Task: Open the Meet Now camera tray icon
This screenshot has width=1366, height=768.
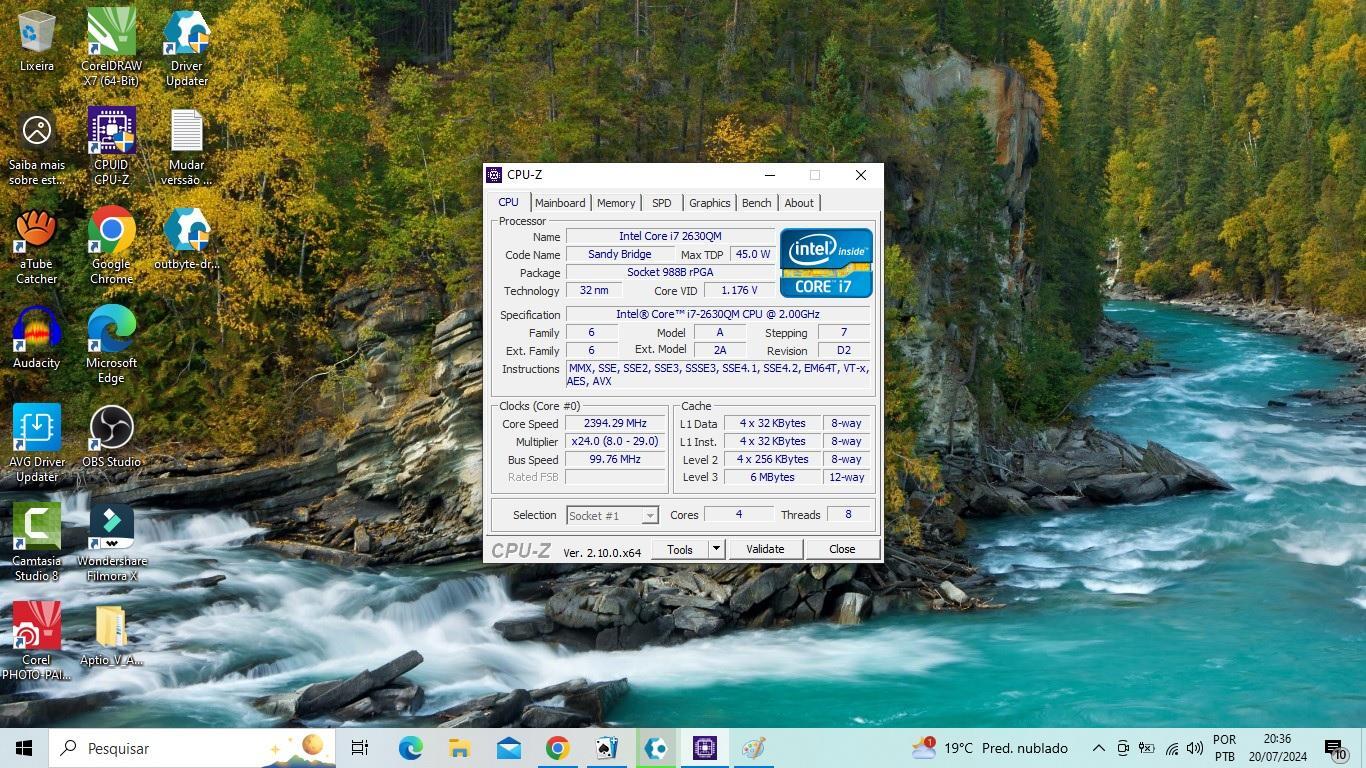Action: pos(1123,748)
